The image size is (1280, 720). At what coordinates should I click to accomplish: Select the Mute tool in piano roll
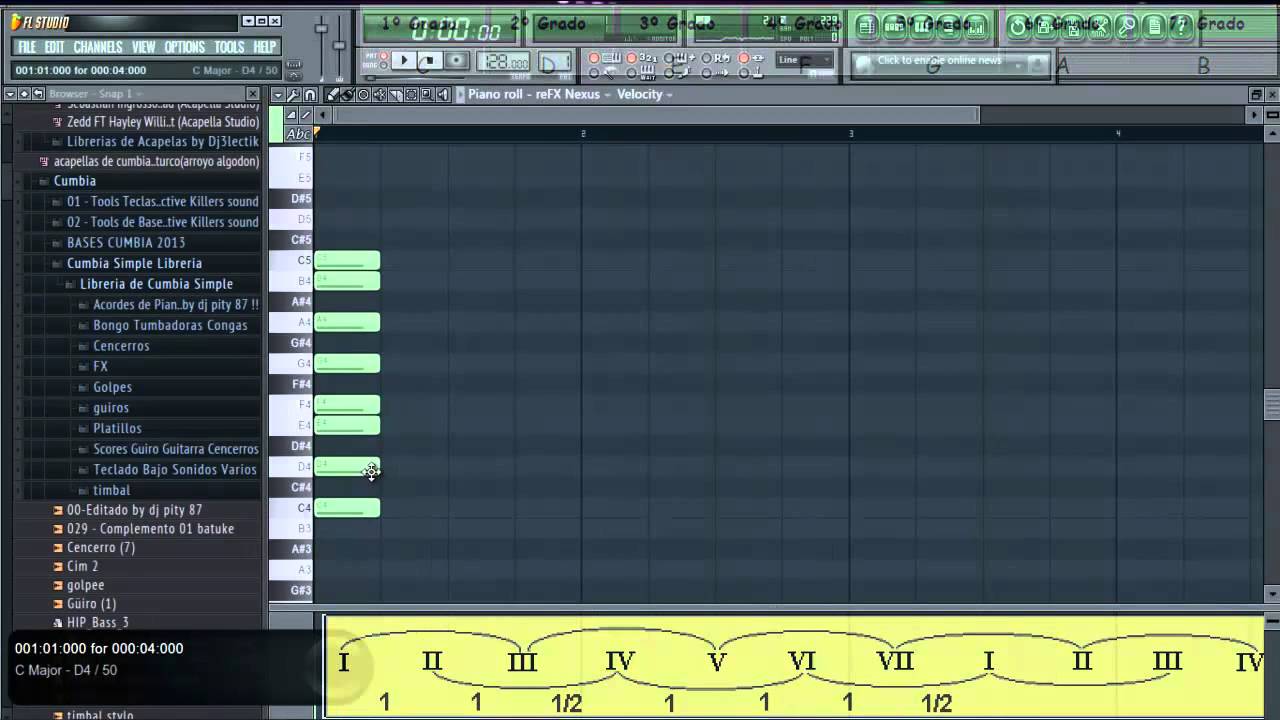pos(380,94)
